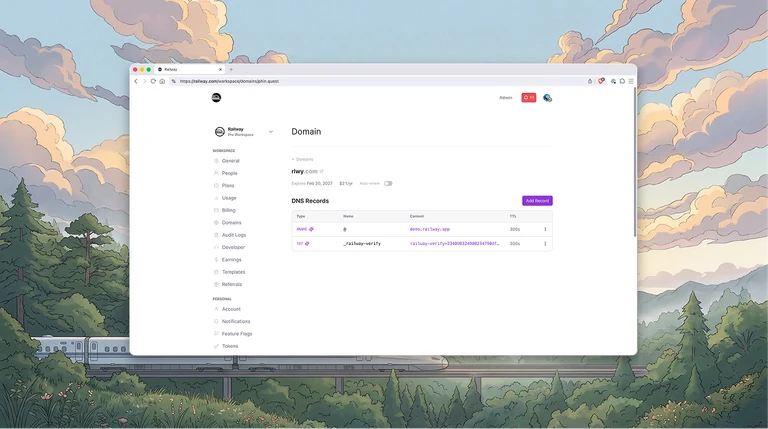Image resolution: width=768 pixels, height=429 pixels.
Task: Open the Referrals page
Action: (x=228, y=284)
